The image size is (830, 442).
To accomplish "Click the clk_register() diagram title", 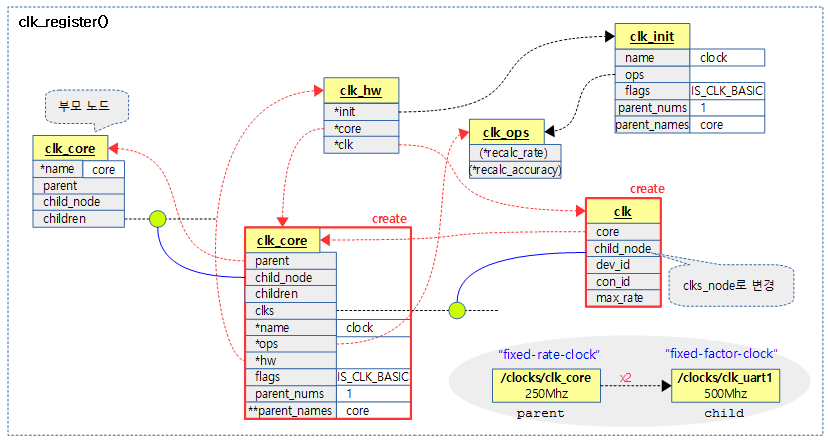I will click(x=64, y=22).
